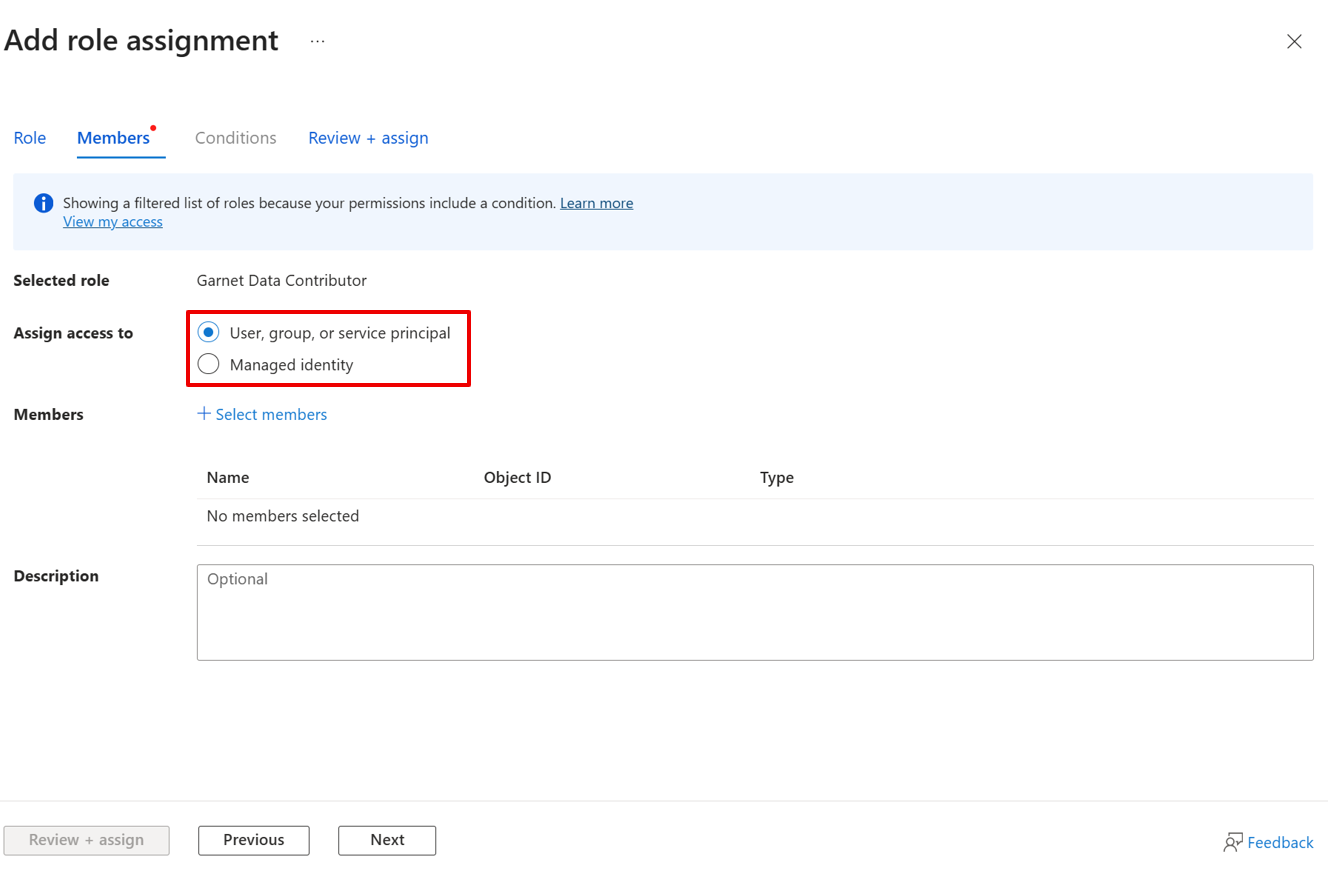1330x877 pixels.
Task: Open the Learn more link
Action: point(596,202)
